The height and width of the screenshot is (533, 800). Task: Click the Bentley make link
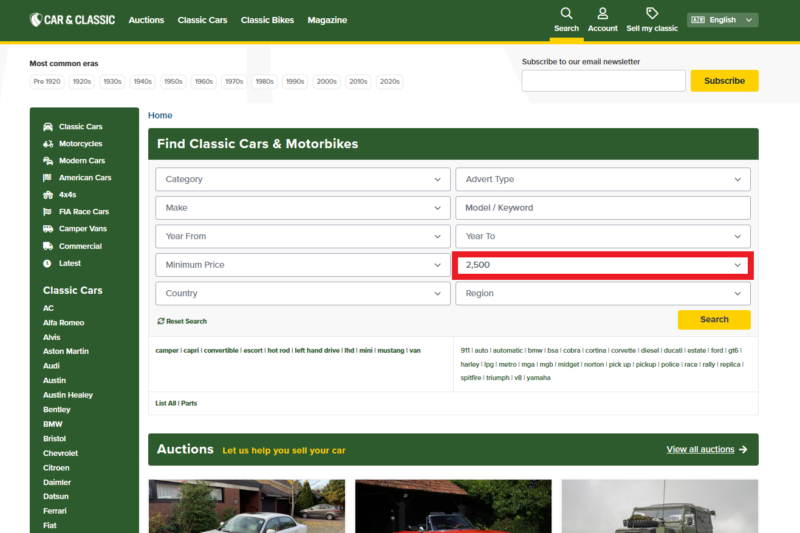point(57,409)
